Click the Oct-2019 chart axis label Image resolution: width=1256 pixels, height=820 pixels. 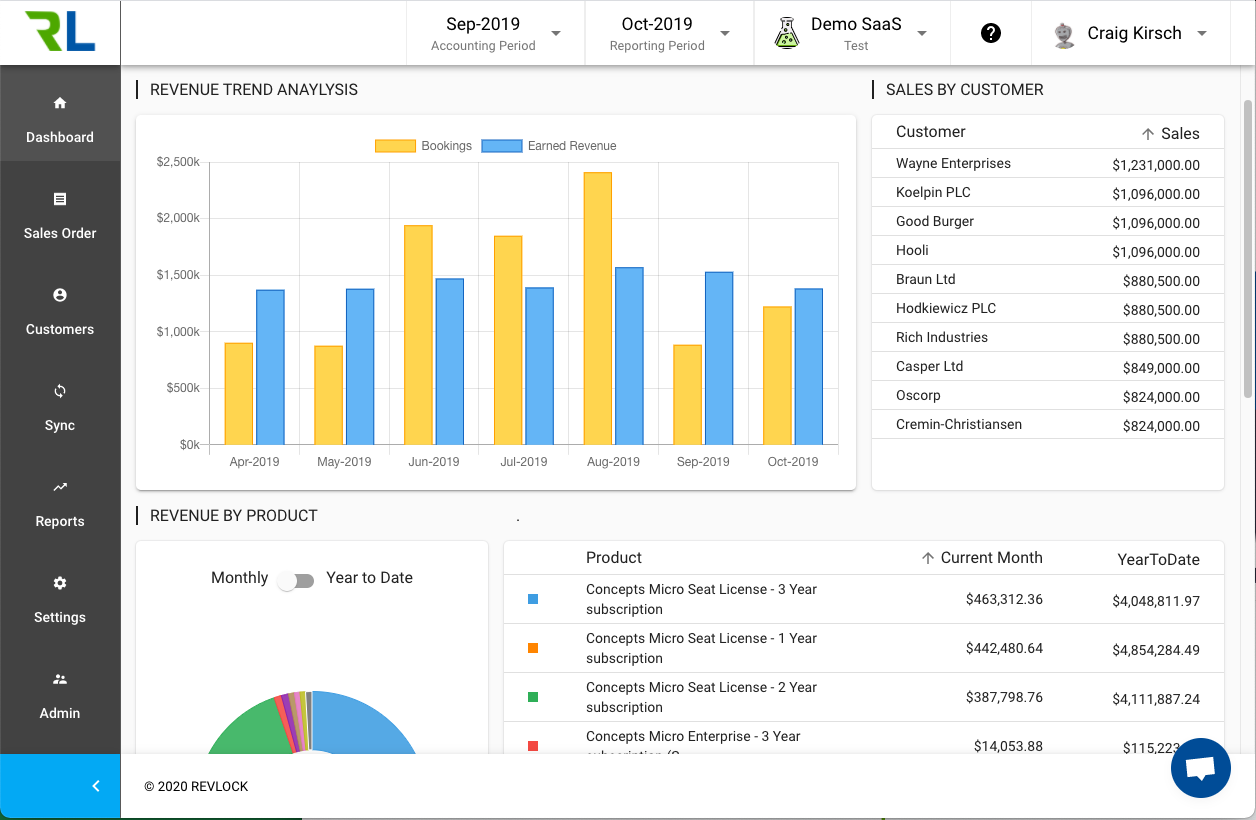tap(792, 462)
